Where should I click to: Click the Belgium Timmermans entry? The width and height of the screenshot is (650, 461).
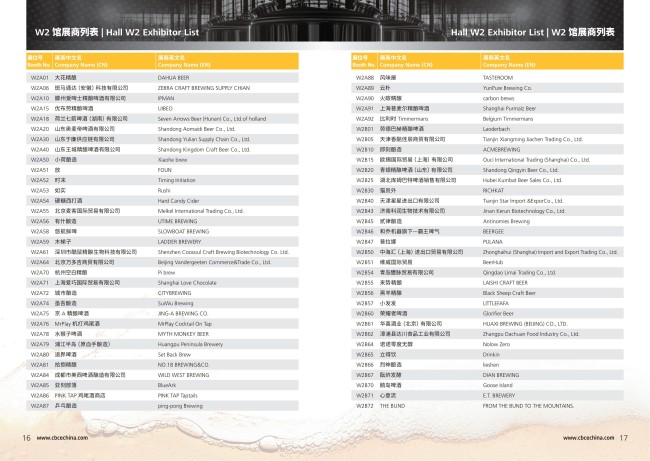(x=511, y=119)
